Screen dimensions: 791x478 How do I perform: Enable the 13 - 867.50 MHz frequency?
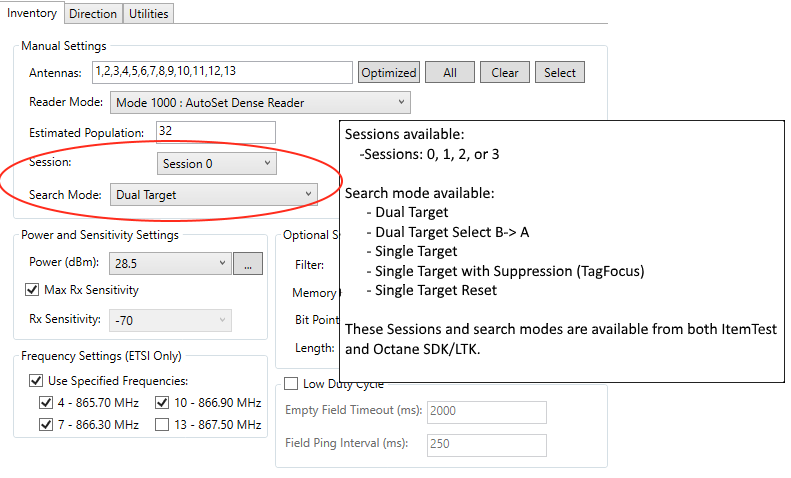(x=162, y=425)
